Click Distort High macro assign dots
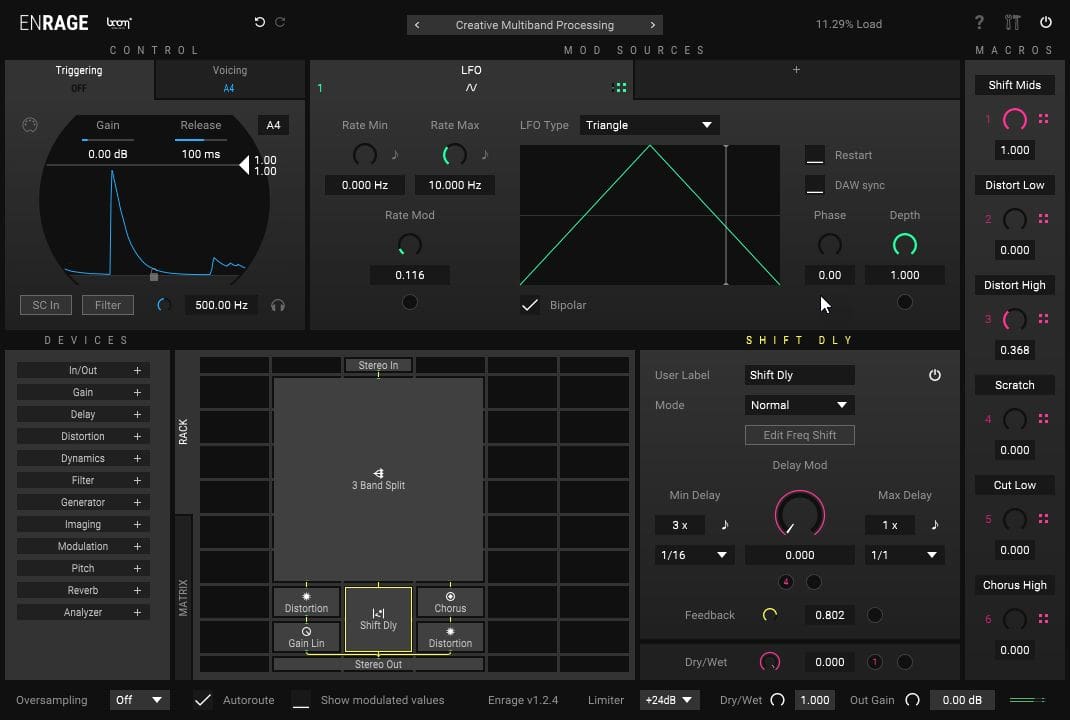The image size is (1070, 720). click(1043, 319)
